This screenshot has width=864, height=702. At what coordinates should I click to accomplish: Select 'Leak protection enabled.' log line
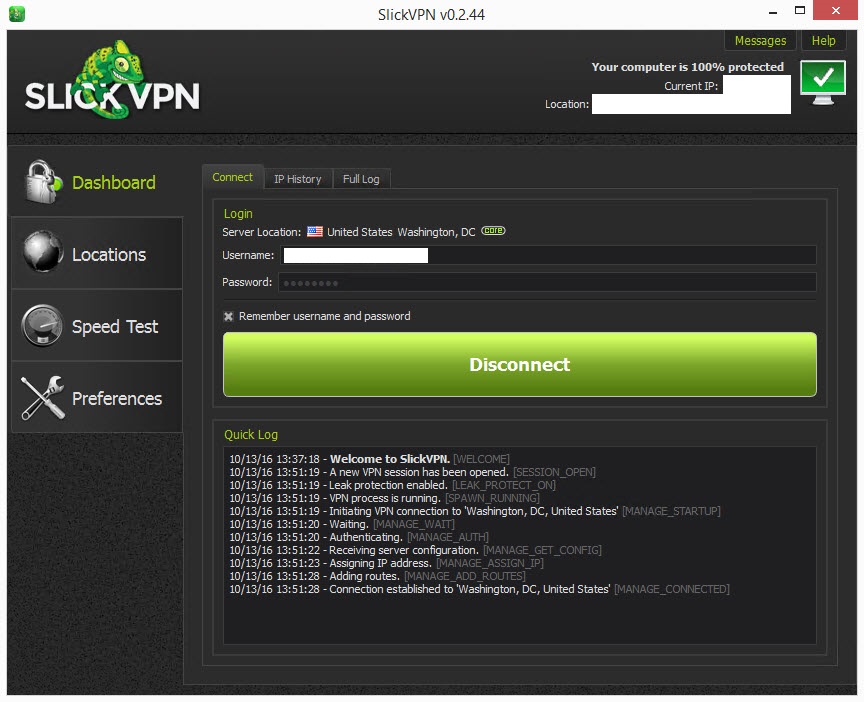tap(392, 485)
